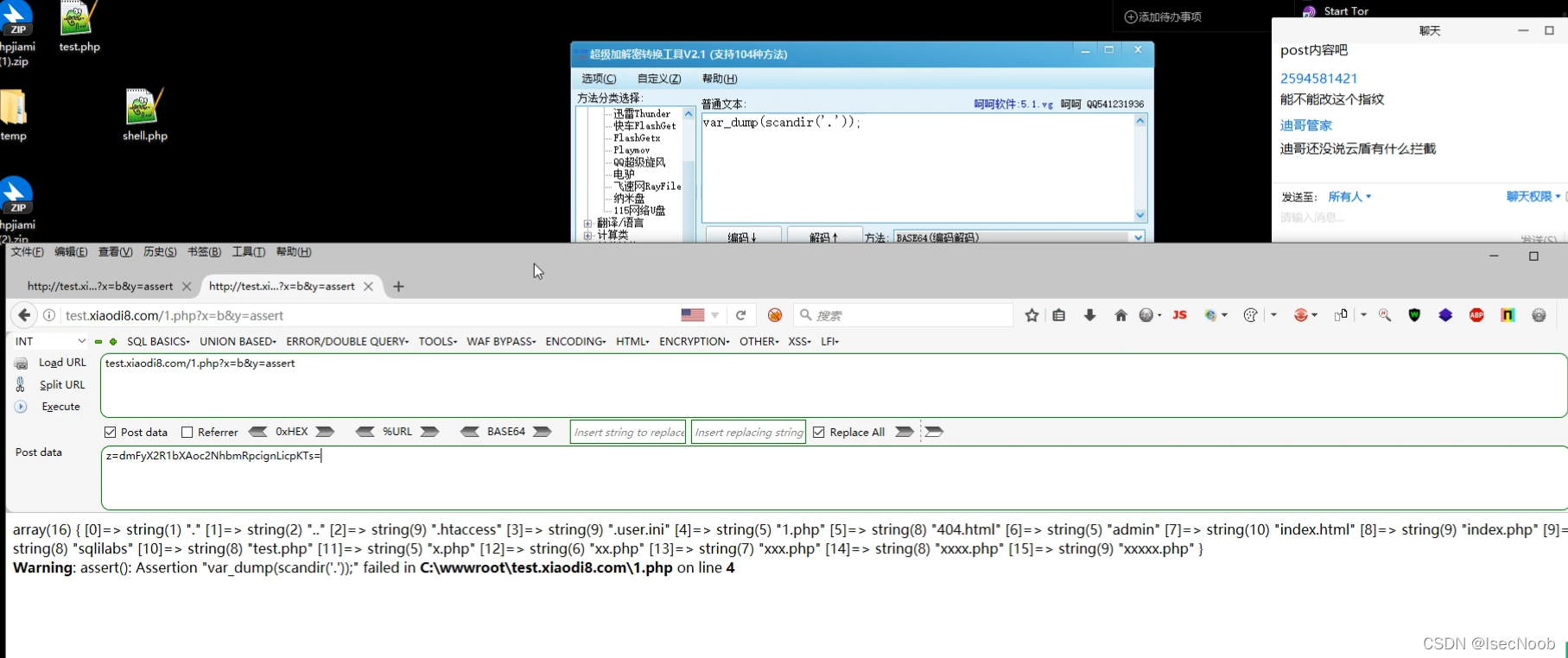Viewport: 1568px width, 658px height.
Task: Click the colorful N extension icon
Action: [1508, 315]
